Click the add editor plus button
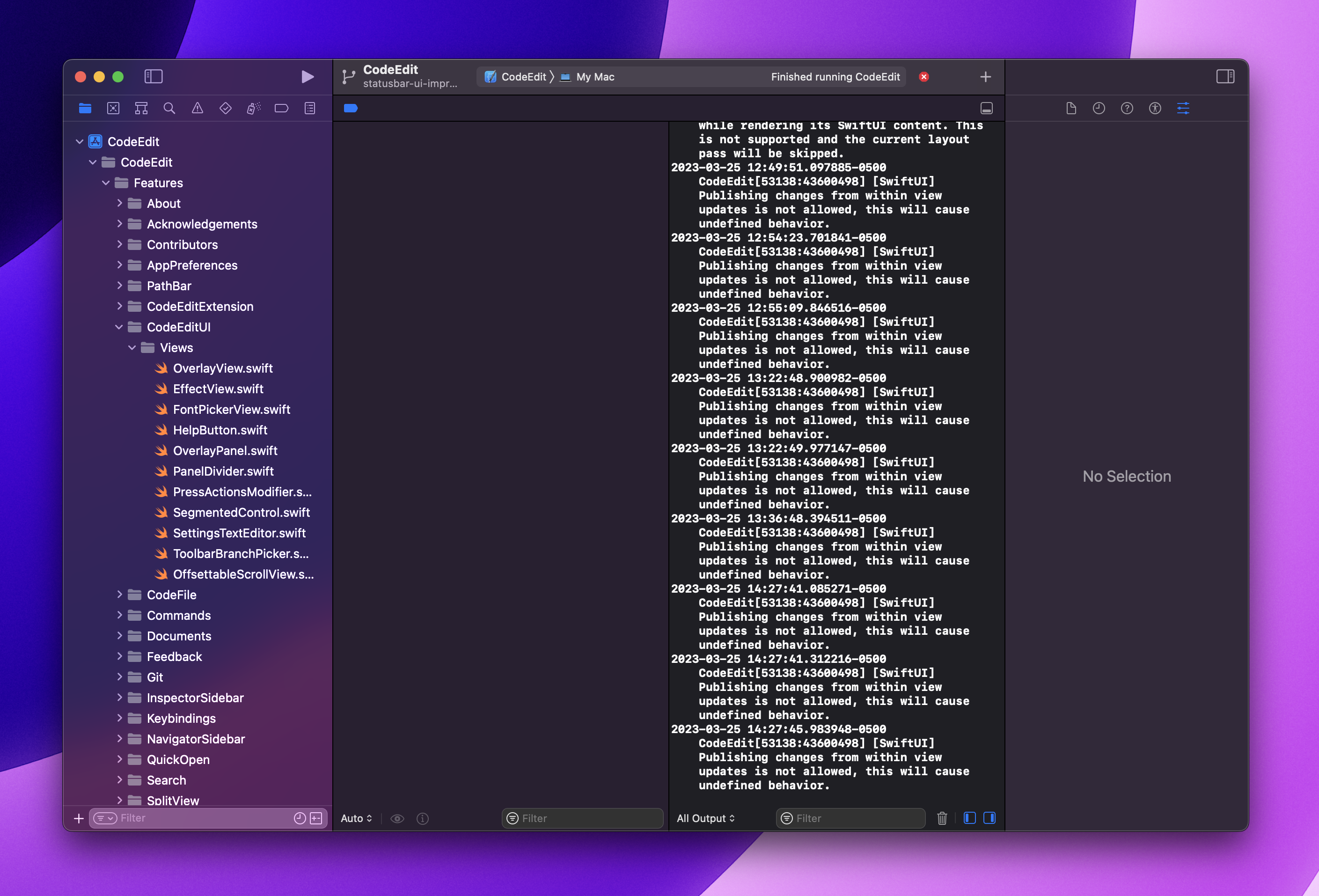 [985, 77]
